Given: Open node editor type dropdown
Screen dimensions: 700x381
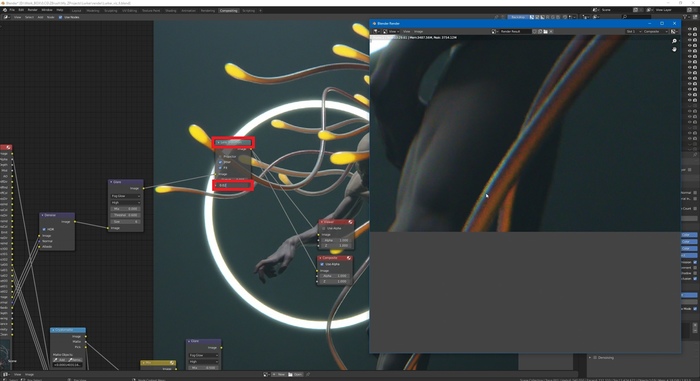Looking at the screenshot, I should tap(6, 17).
